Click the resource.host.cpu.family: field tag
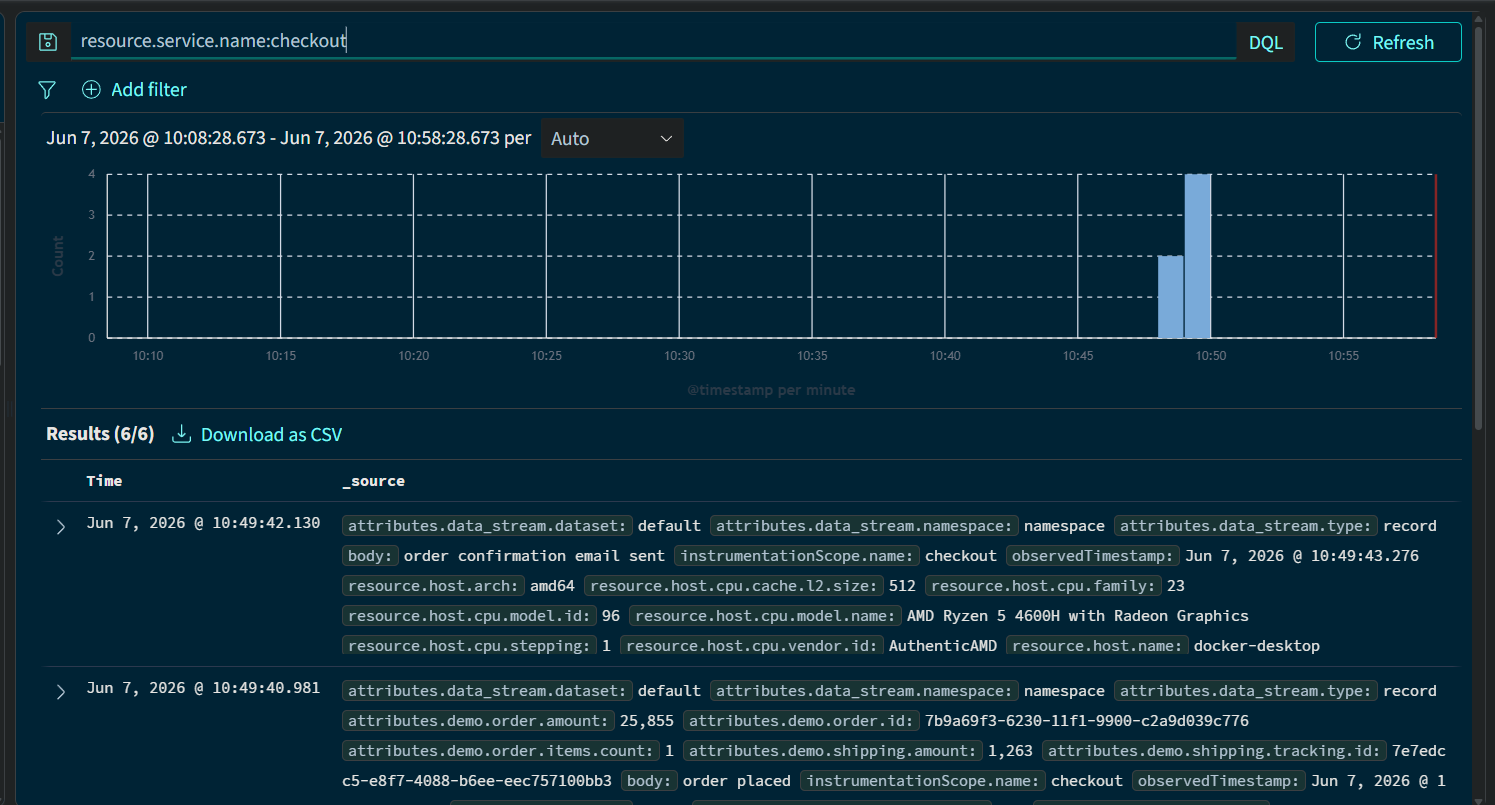The image size is (1495, 805). point(1044,585)
